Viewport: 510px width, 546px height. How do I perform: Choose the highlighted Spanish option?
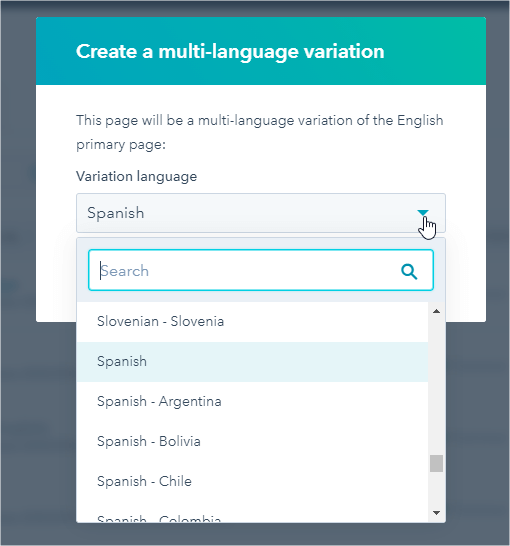[x=252, y=362]
